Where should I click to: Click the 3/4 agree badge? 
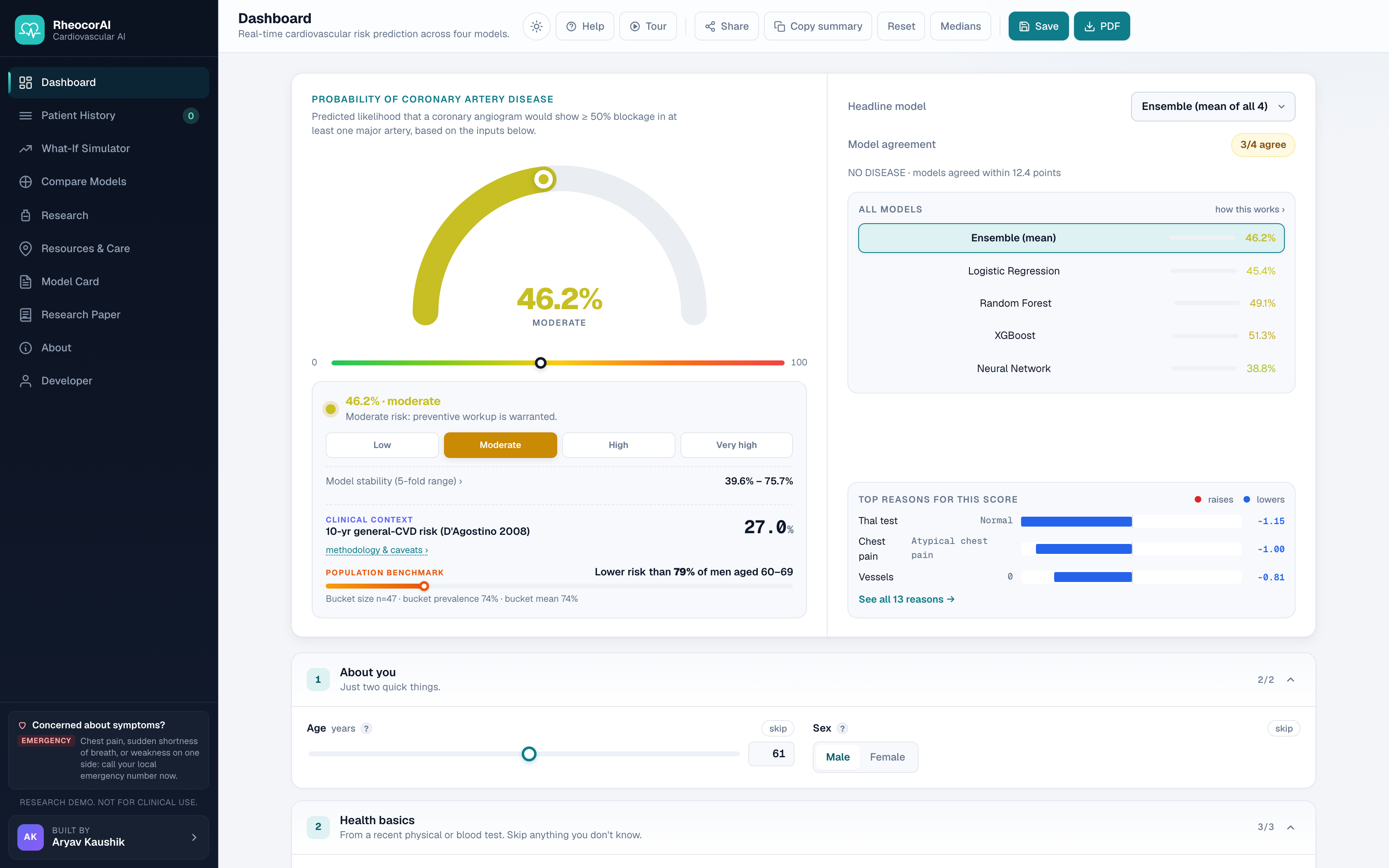point(1263,145)
